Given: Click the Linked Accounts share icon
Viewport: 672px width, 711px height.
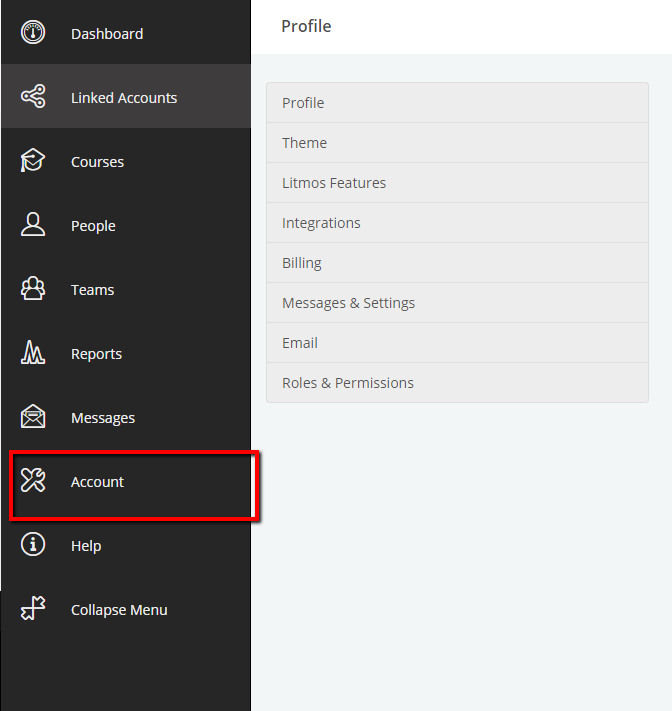Looking at the screenshot, I should pyautogui.click(x=33, y=96).
